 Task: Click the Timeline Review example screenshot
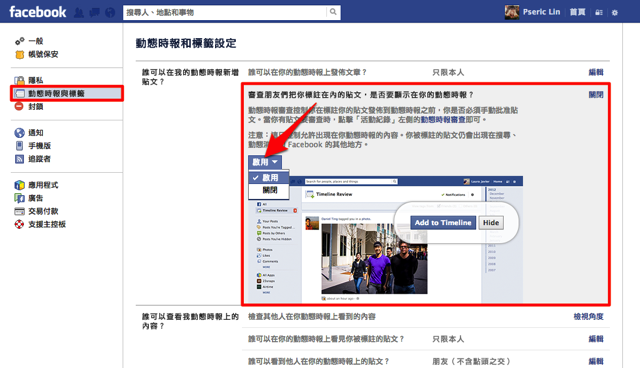pos(386,239)
